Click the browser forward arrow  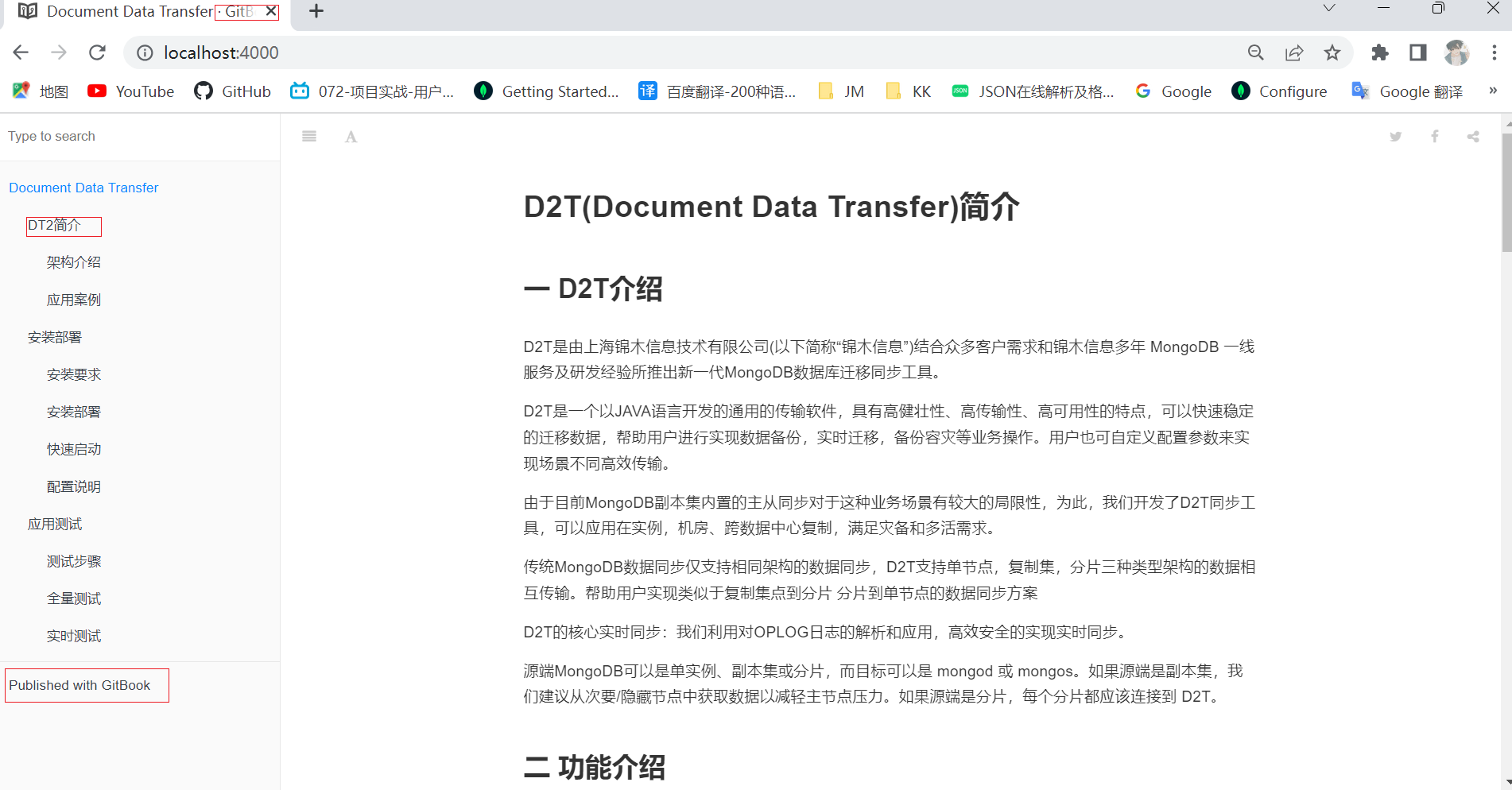pyautogui.click(x=59, y=52)
